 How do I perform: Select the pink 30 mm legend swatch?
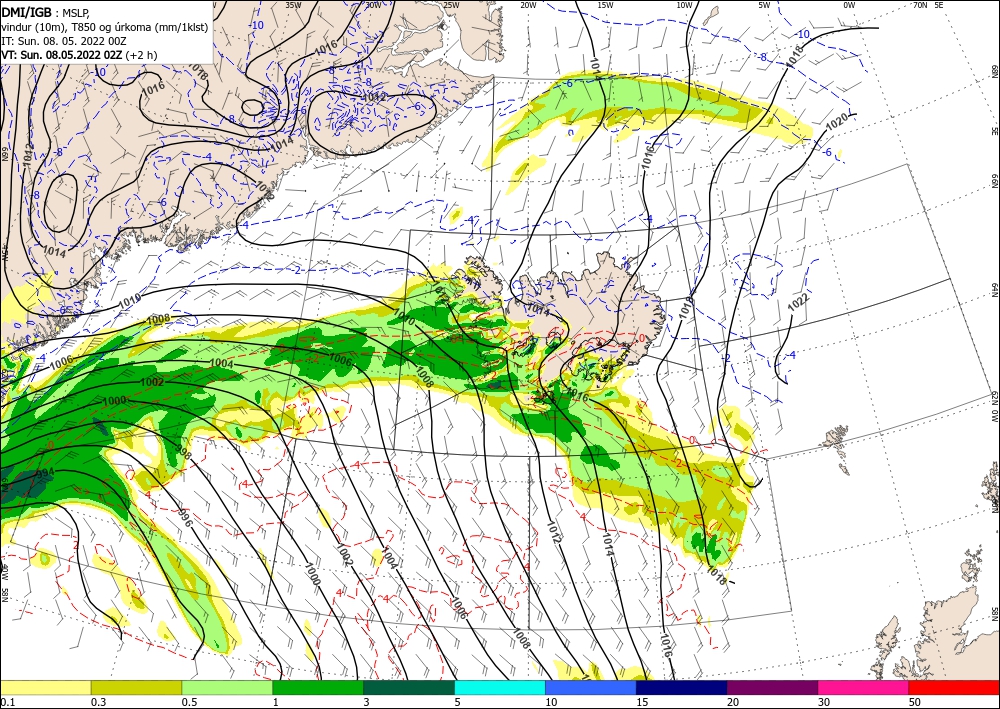point(864,687)
